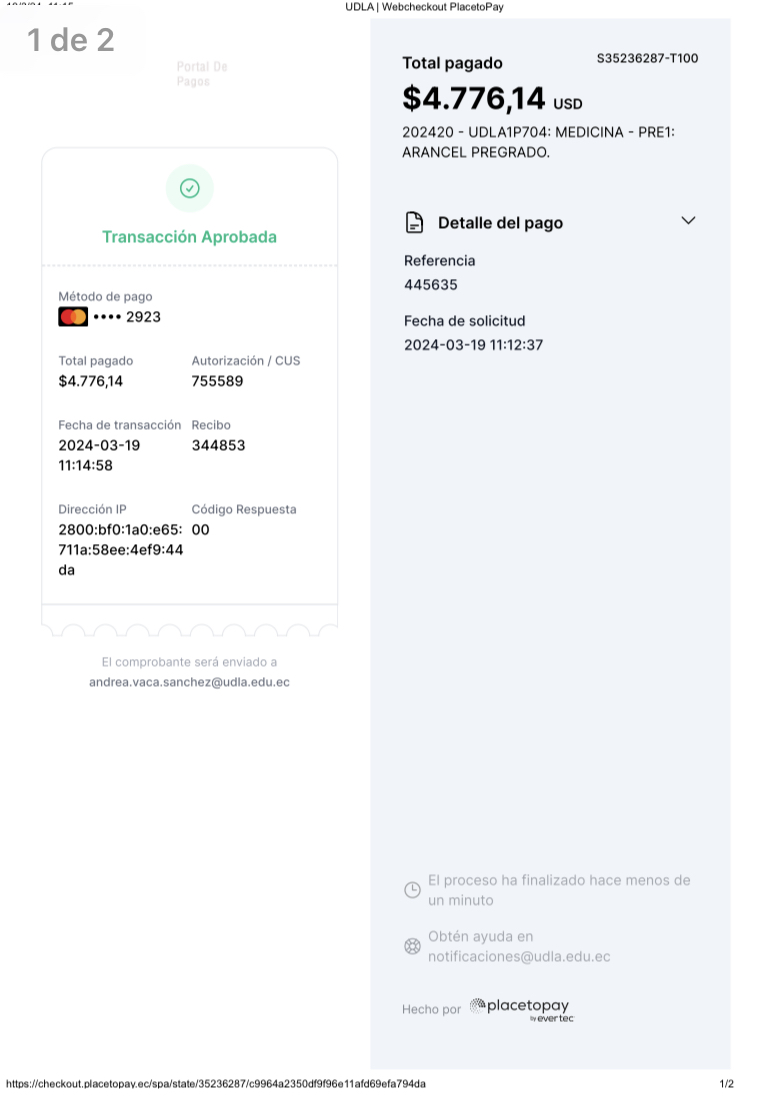The image size is (762, 1097).
Task: Click the checkout.placetopay.ec URL in the footer
Action: pyautogui.click(x=216, y=1084)
